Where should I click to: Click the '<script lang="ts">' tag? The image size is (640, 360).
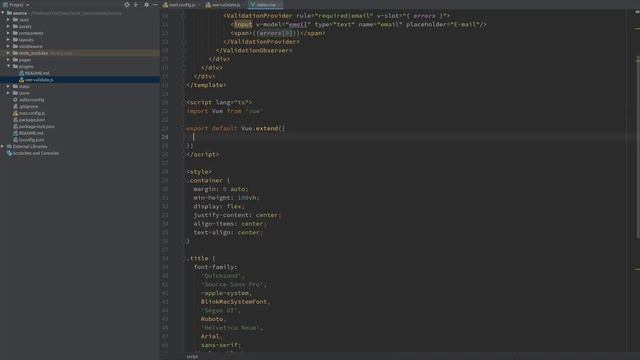pyautogui.click(x=219, y=102)
